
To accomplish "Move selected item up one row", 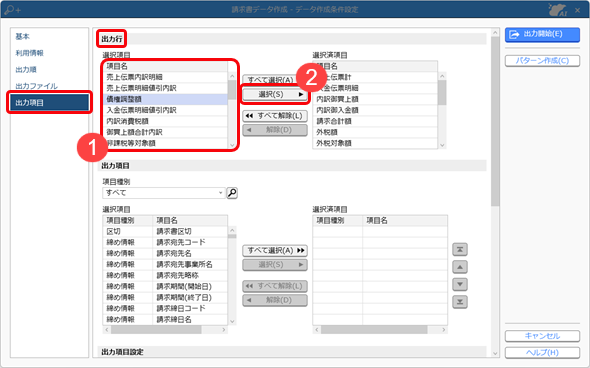I will 460,267.
